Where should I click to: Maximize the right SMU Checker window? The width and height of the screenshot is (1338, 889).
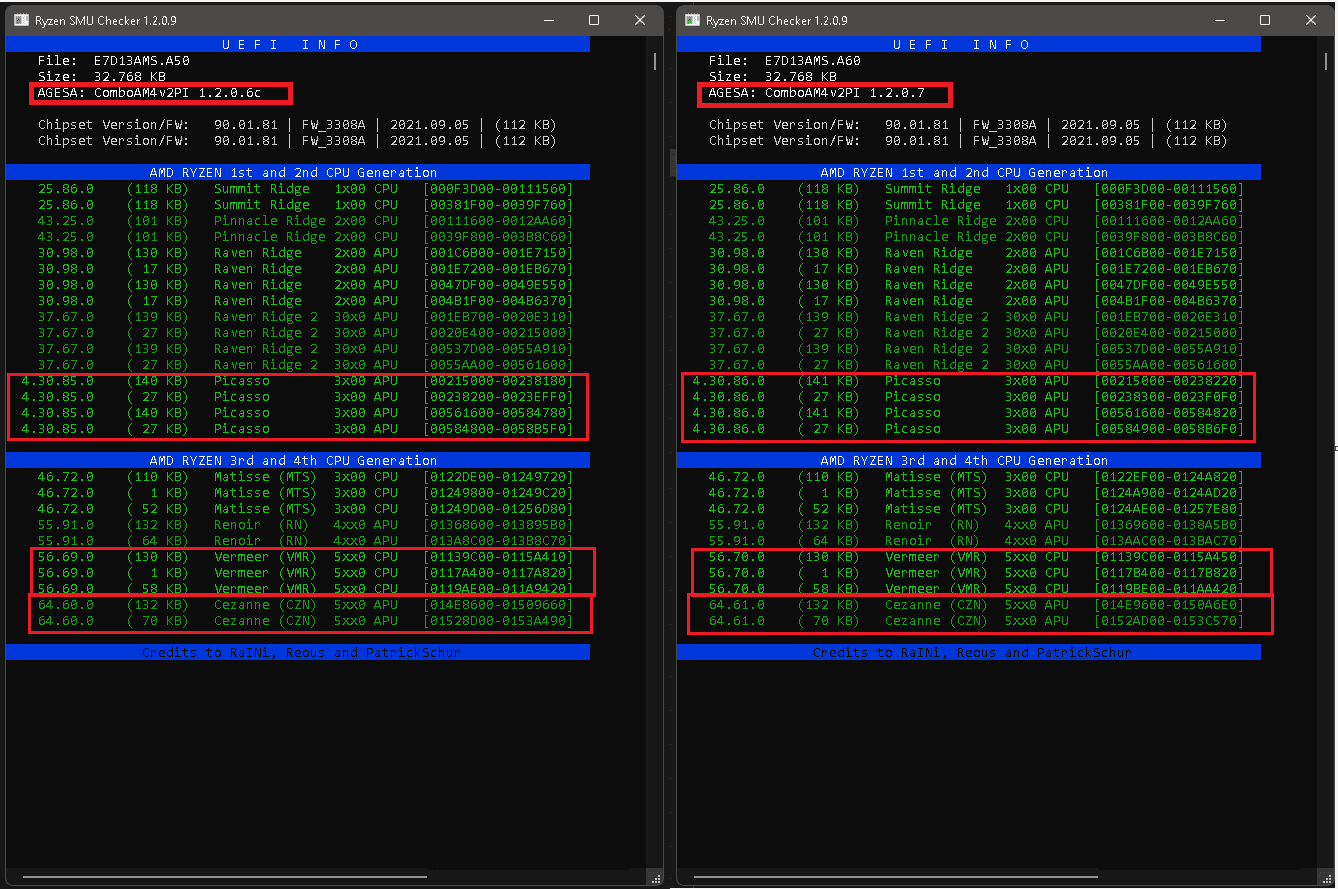[x=1265, y=20]
